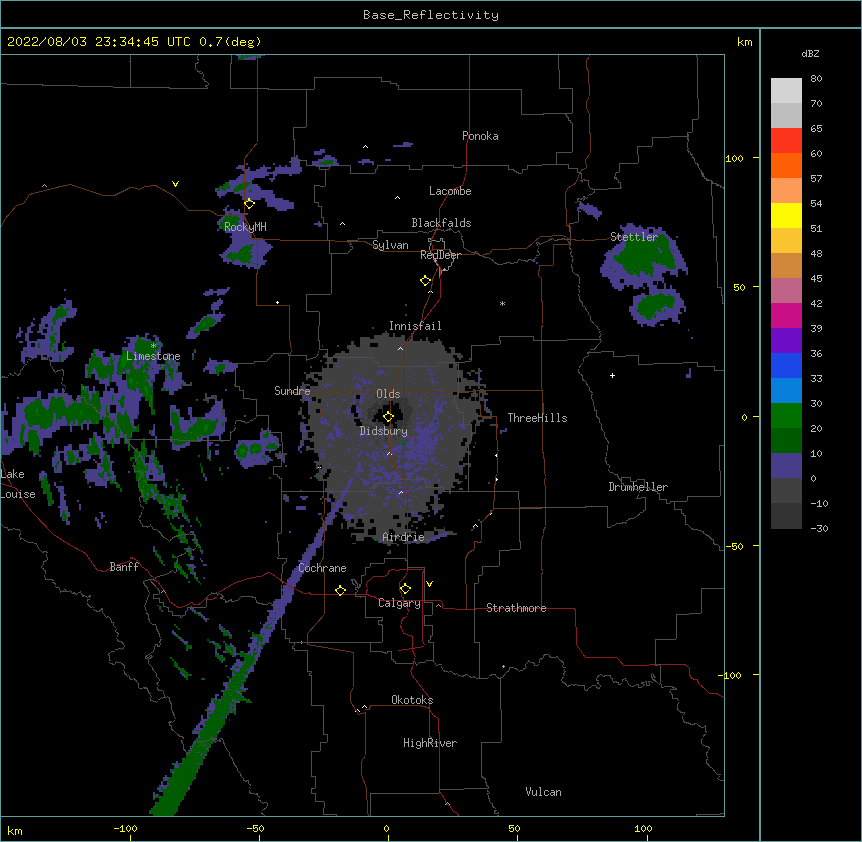This screenshot has width=862, height=842.
Task: Click the Drumheller town label
Action: (638, 487)
